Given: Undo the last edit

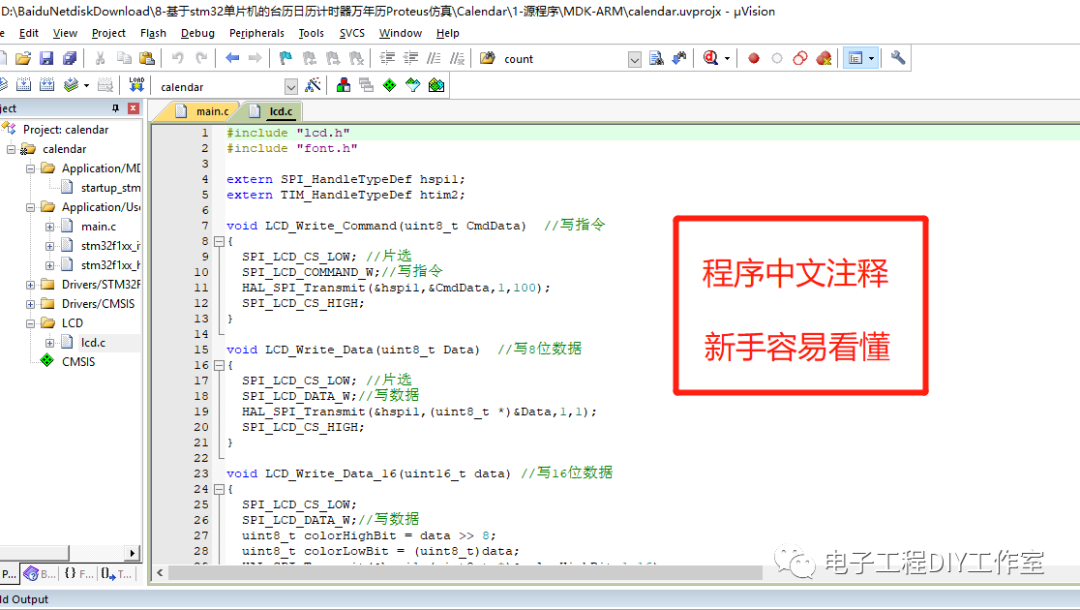Looking at the screenshot, I should tap(178, 59).
